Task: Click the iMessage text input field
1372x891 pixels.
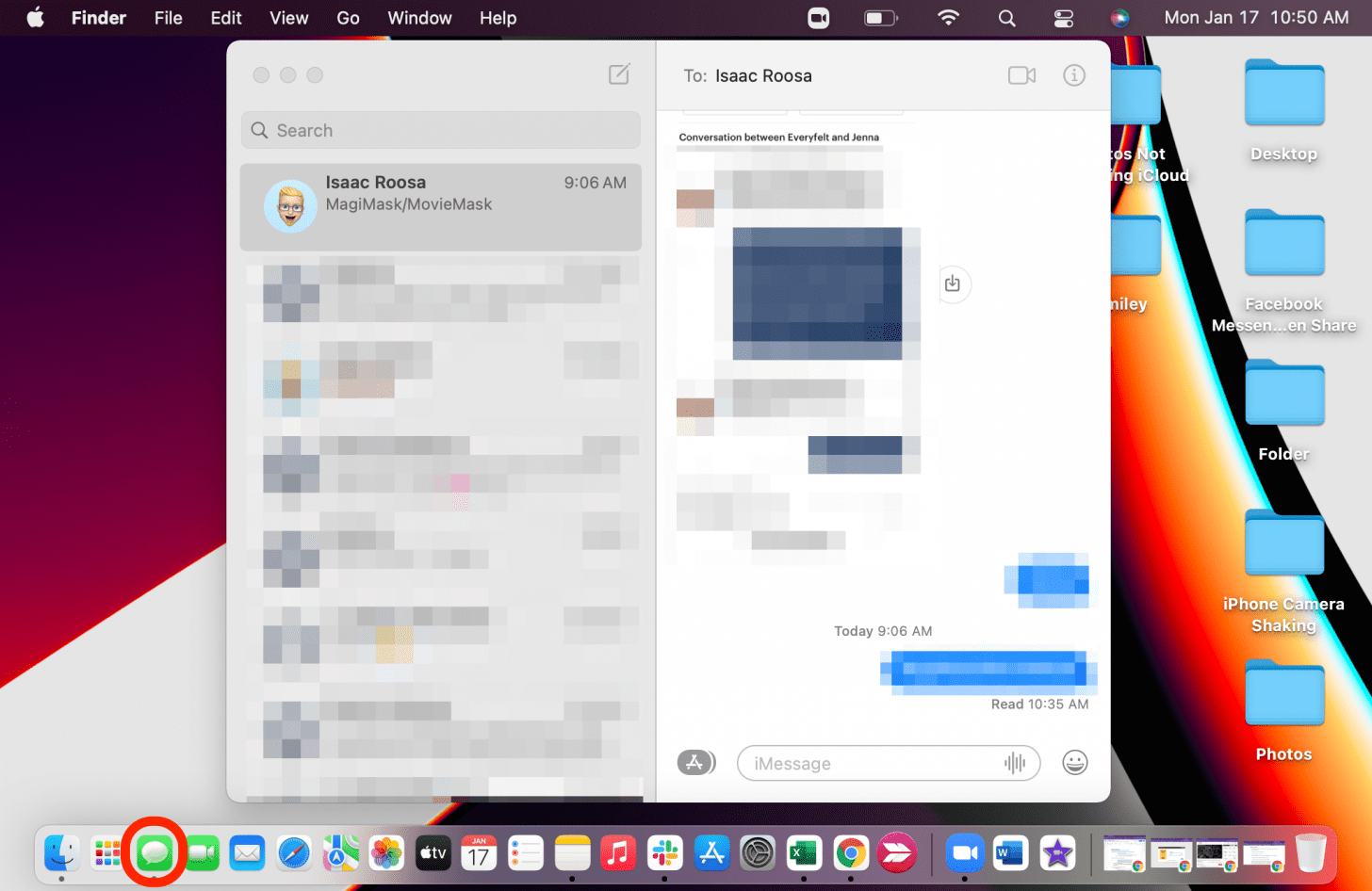Action: (876, 763)
